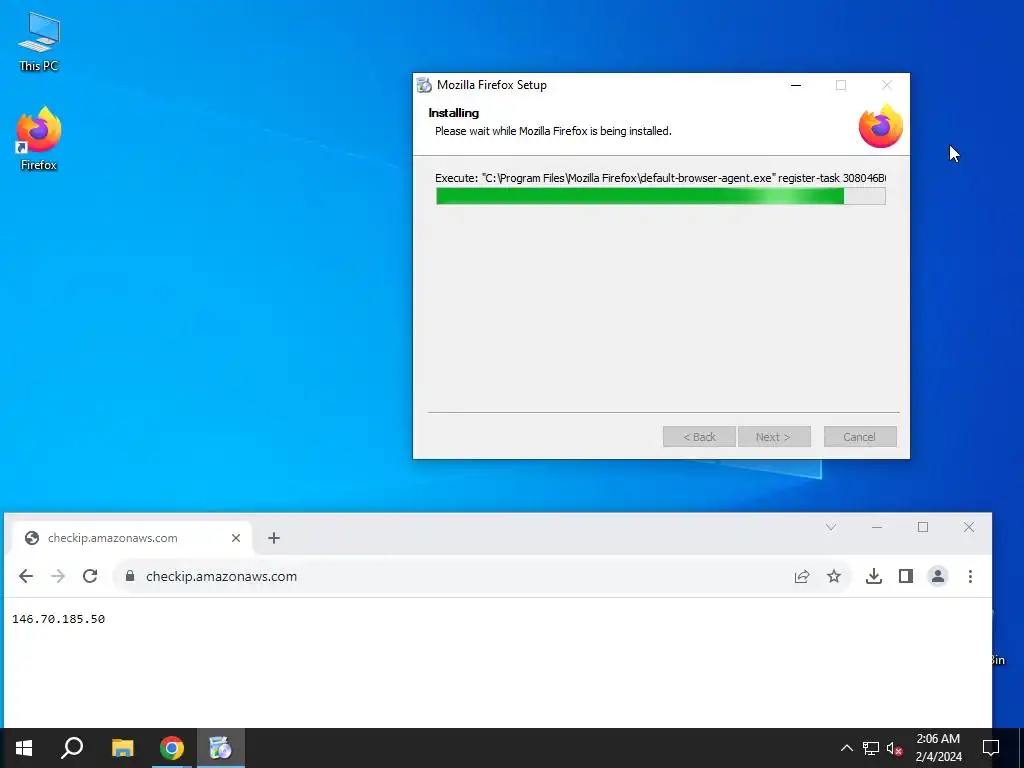The width and height of the screenshot is (1024, 768).
Task: Open Chrome downloads icon
Action: pos(874,576)
